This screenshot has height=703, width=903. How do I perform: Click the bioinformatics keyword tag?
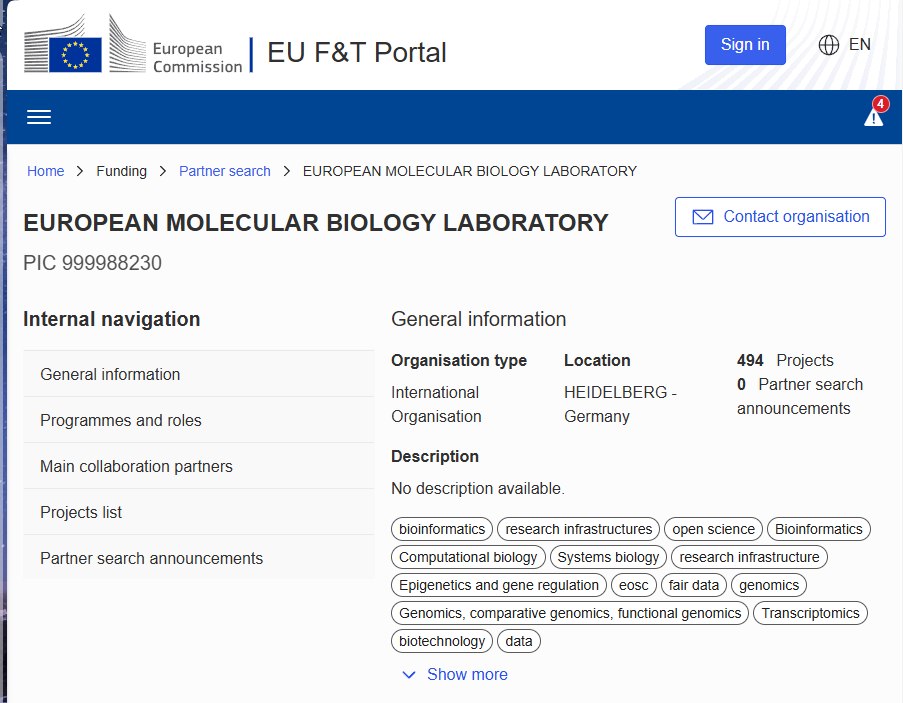point(442,529)
